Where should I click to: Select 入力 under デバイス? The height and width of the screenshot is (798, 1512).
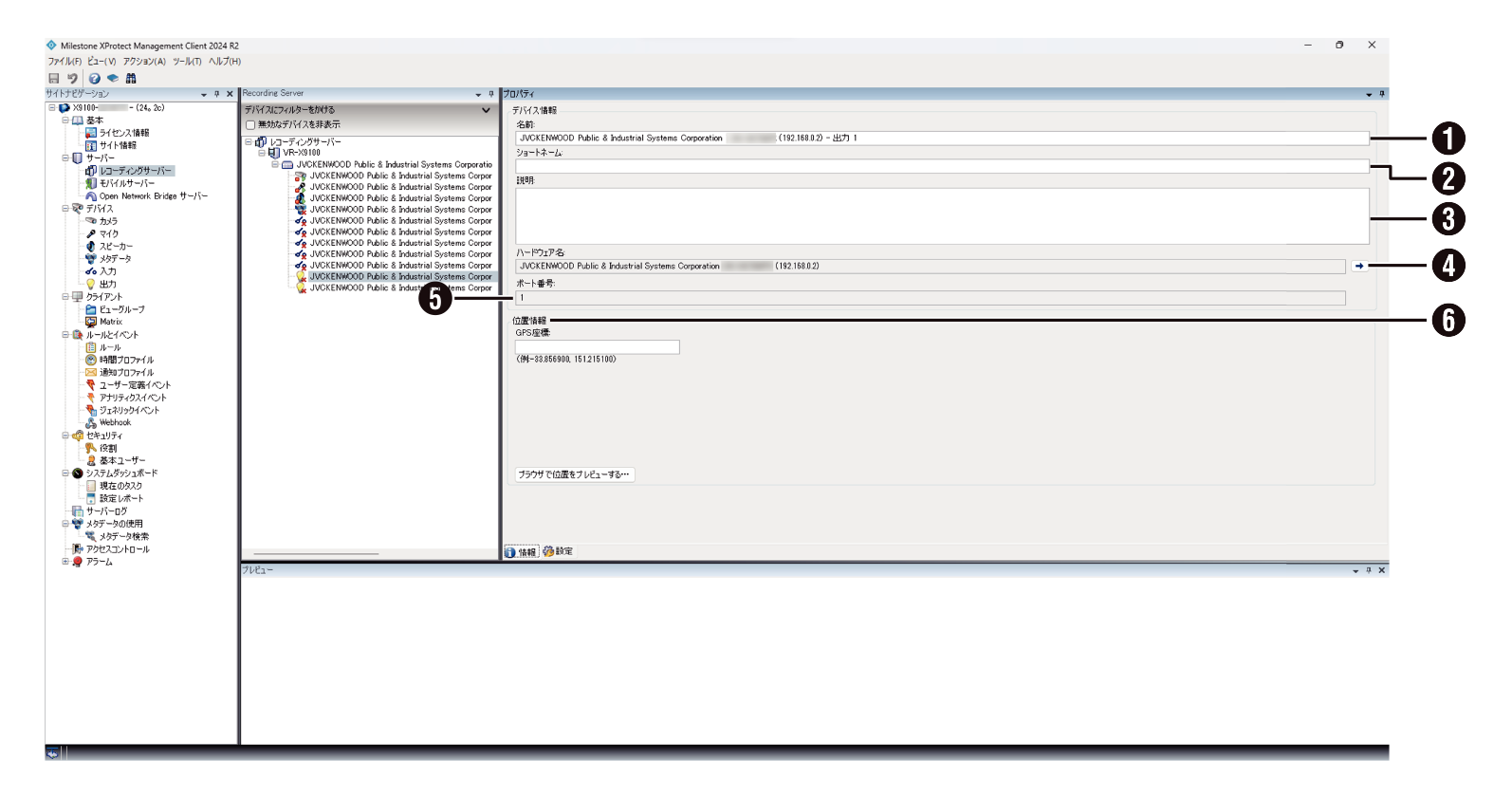pos(108,271)
